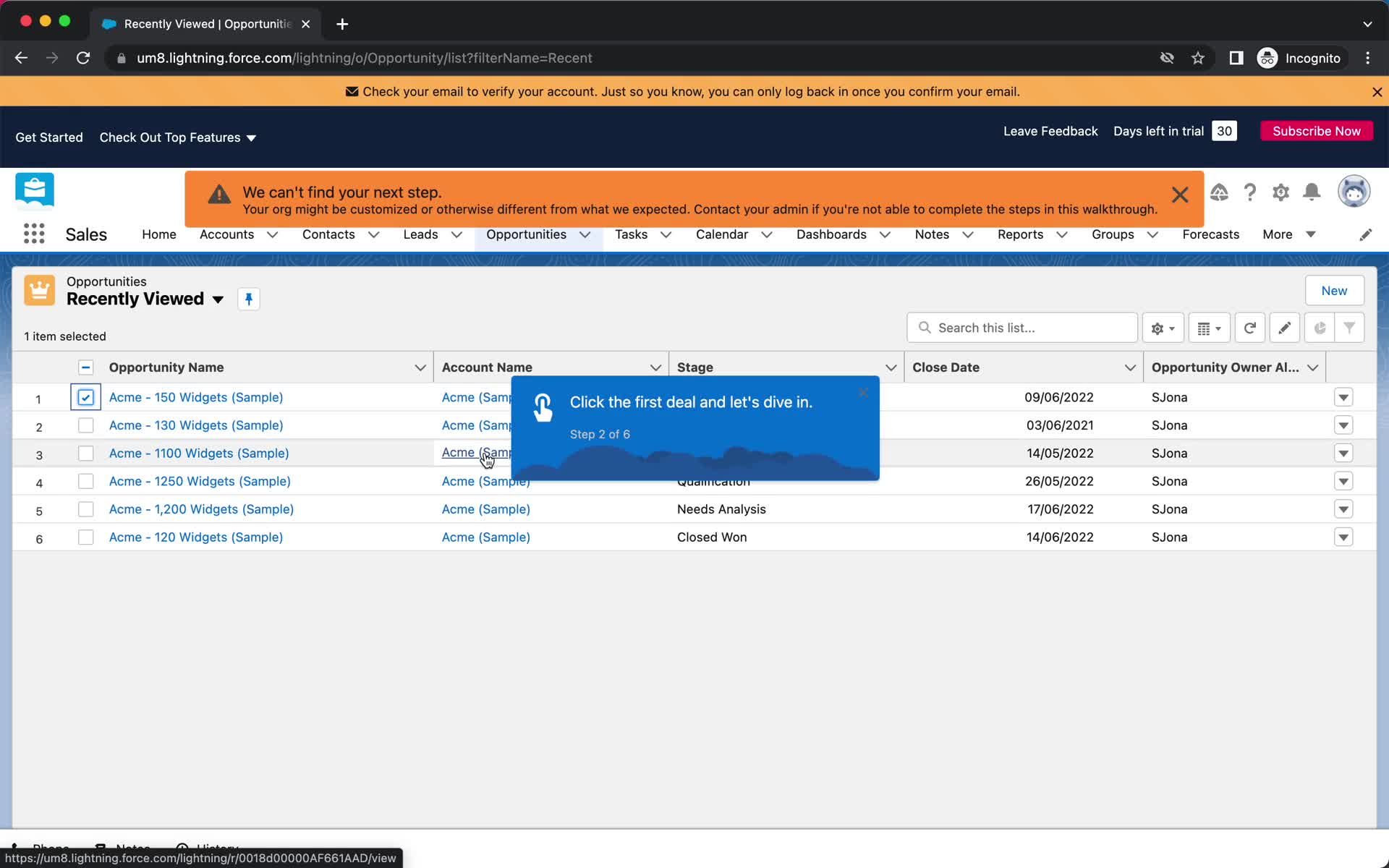Click the inline edit list pencil button
Image resolution: width=1389 pixels, height=868 pixels.
coord(1284,328)
